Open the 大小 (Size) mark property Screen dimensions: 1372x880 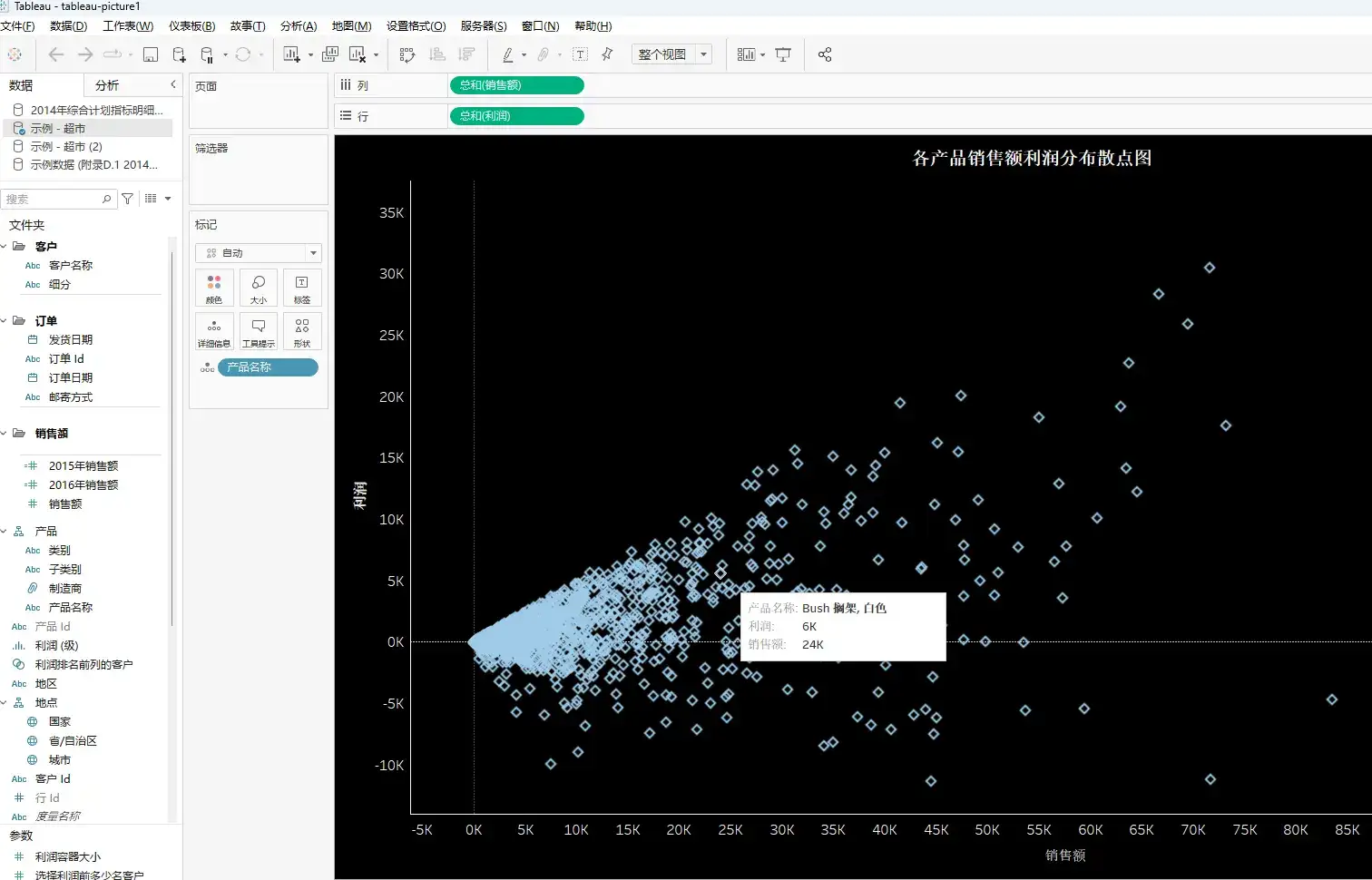point(258,288)
